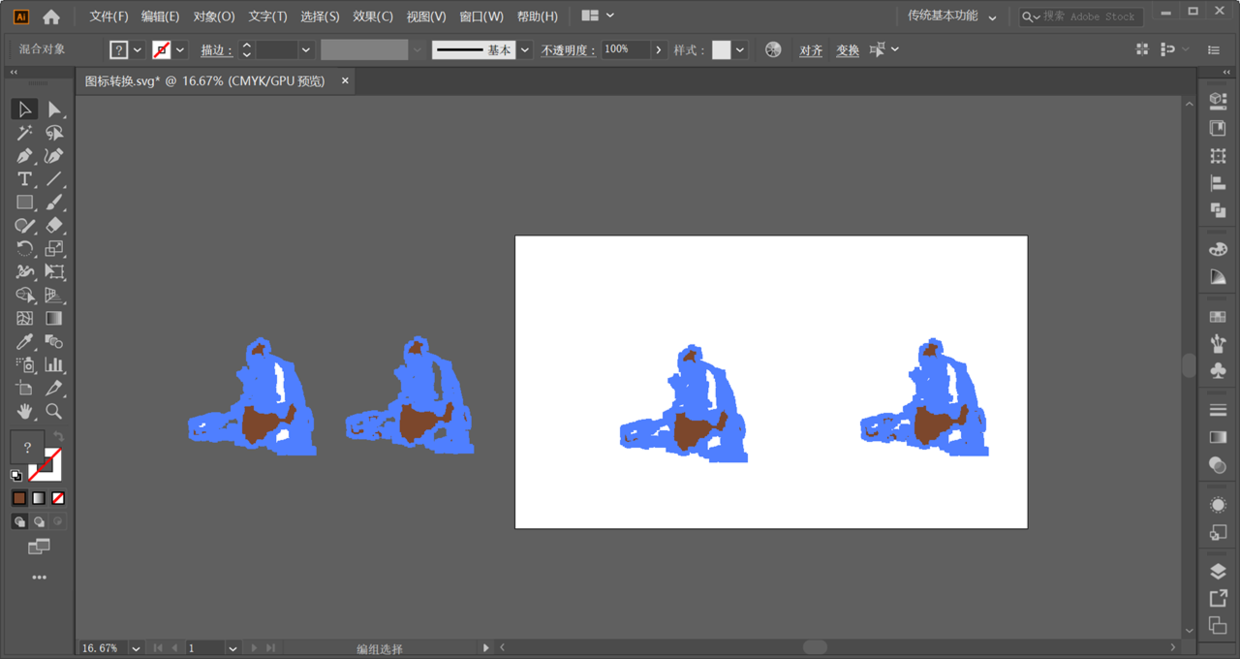The height and width of the screenshot is (659, 1240).
Task: Select the Line Segment tool
Action: [54, 179]
